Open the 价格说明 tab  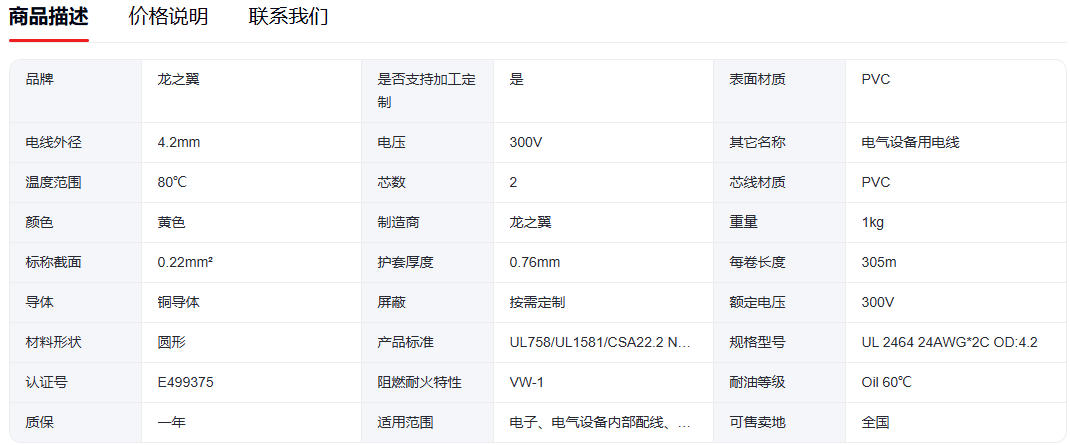click(x=168, y=17)
